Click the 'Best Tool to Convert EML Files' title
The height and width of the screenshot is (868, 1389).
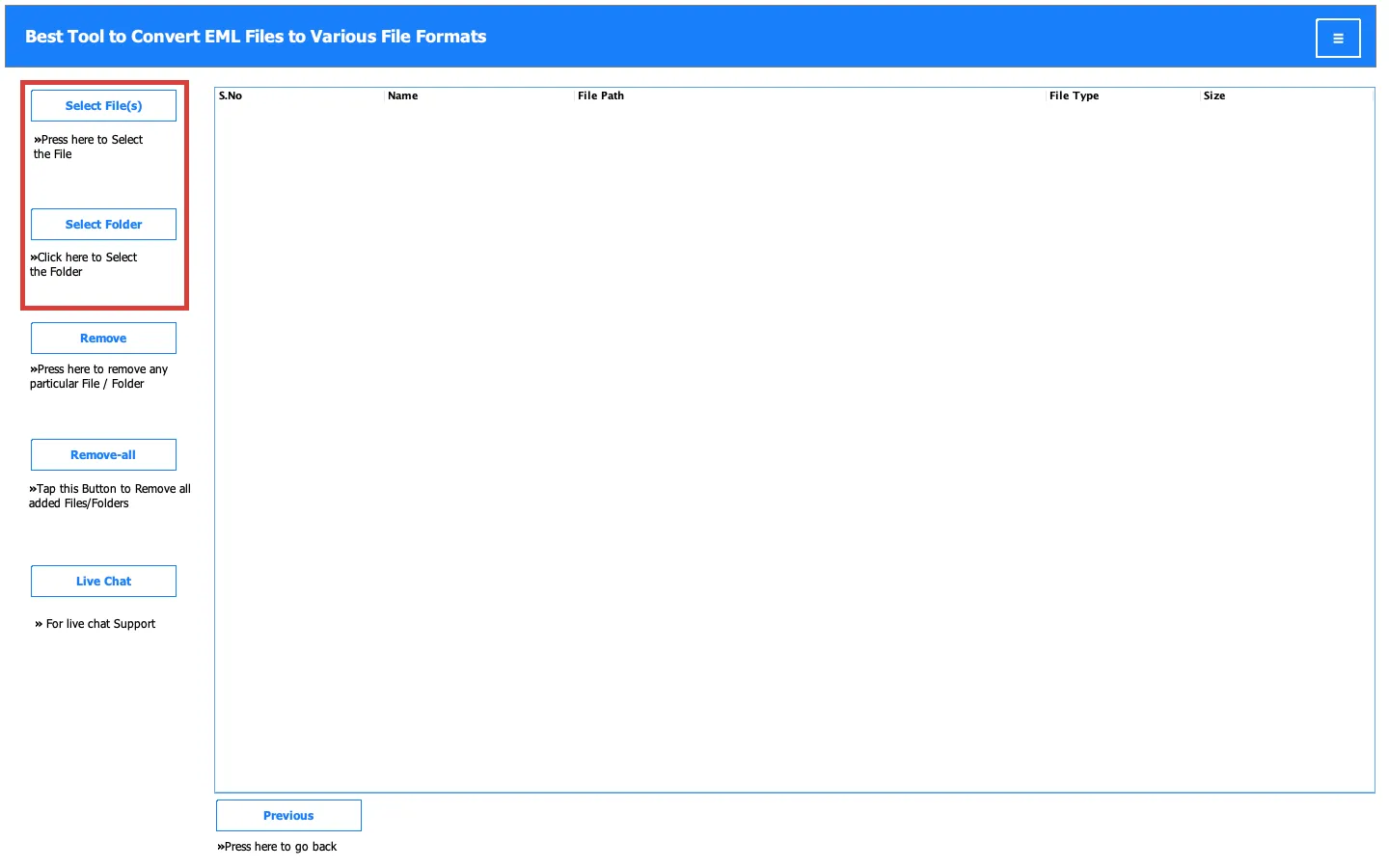(256, 37)
